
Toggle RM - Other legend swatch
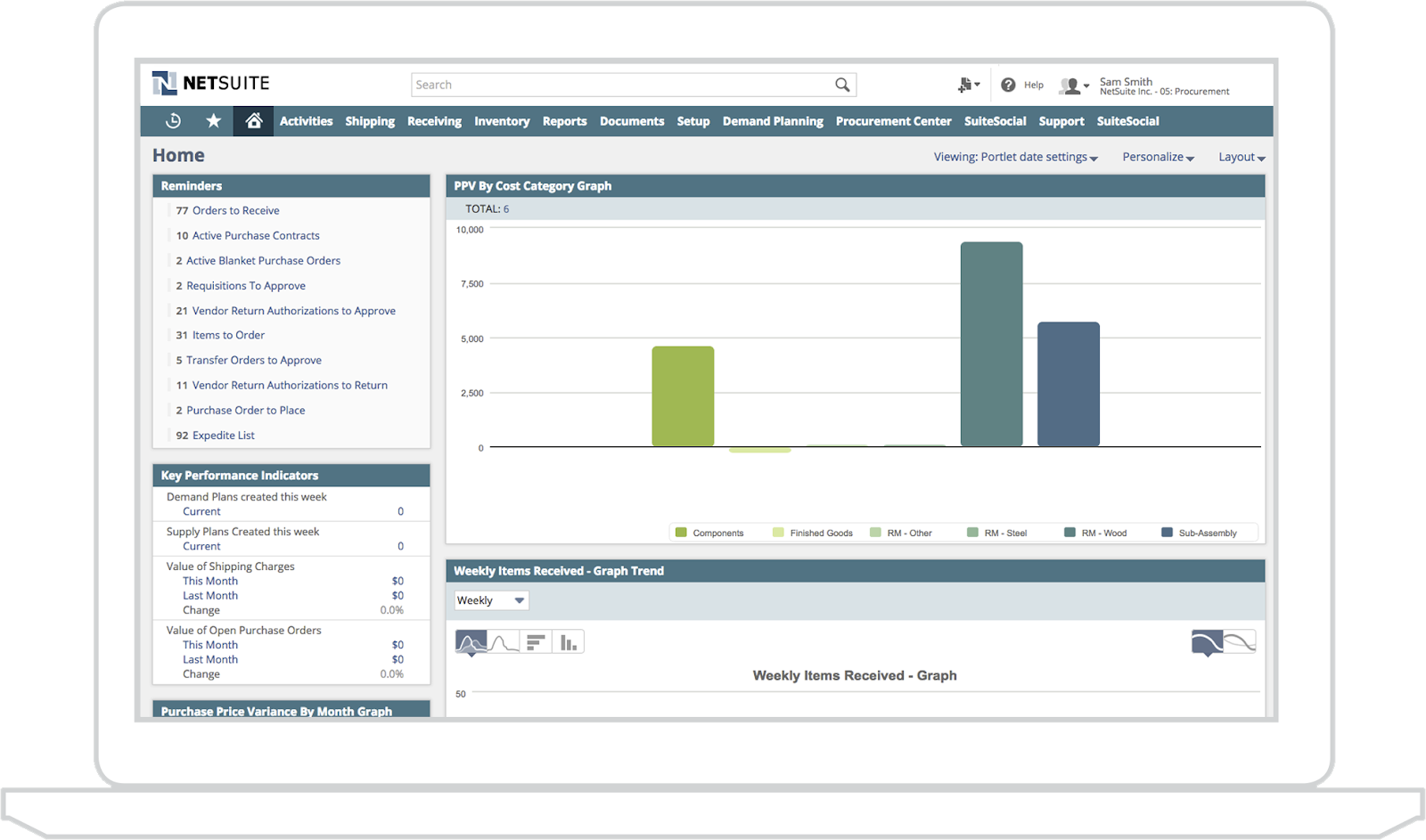pos(875,533)
